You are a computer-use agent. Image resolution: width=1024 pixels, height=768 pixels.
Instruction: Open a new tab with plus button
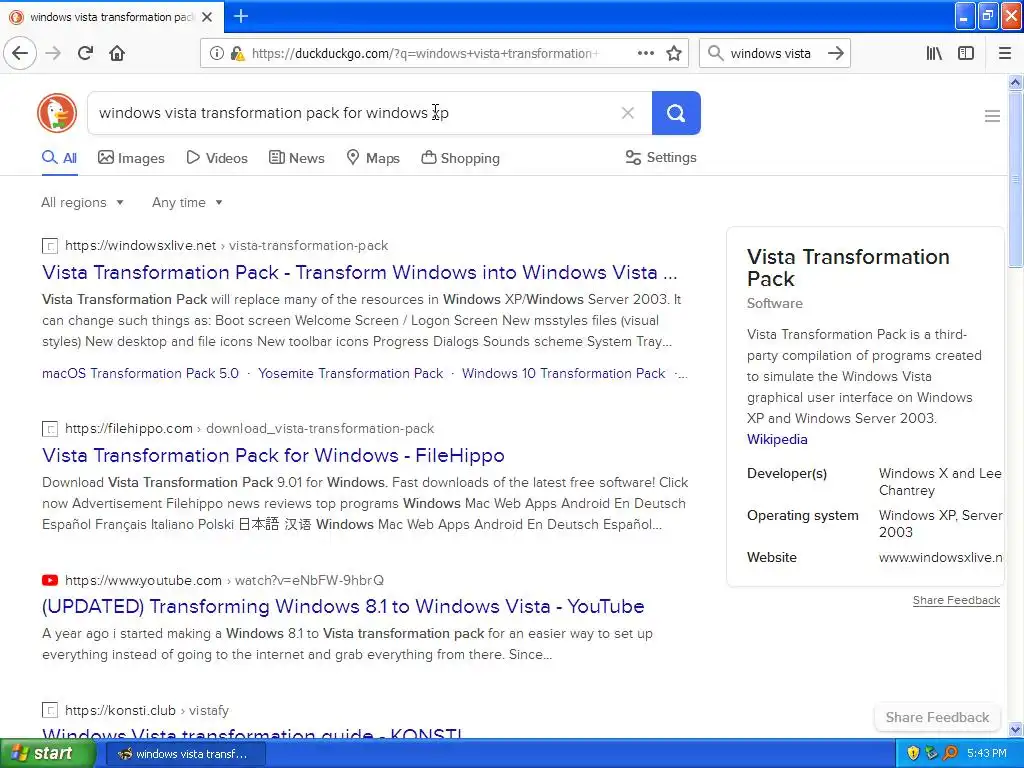241,16
